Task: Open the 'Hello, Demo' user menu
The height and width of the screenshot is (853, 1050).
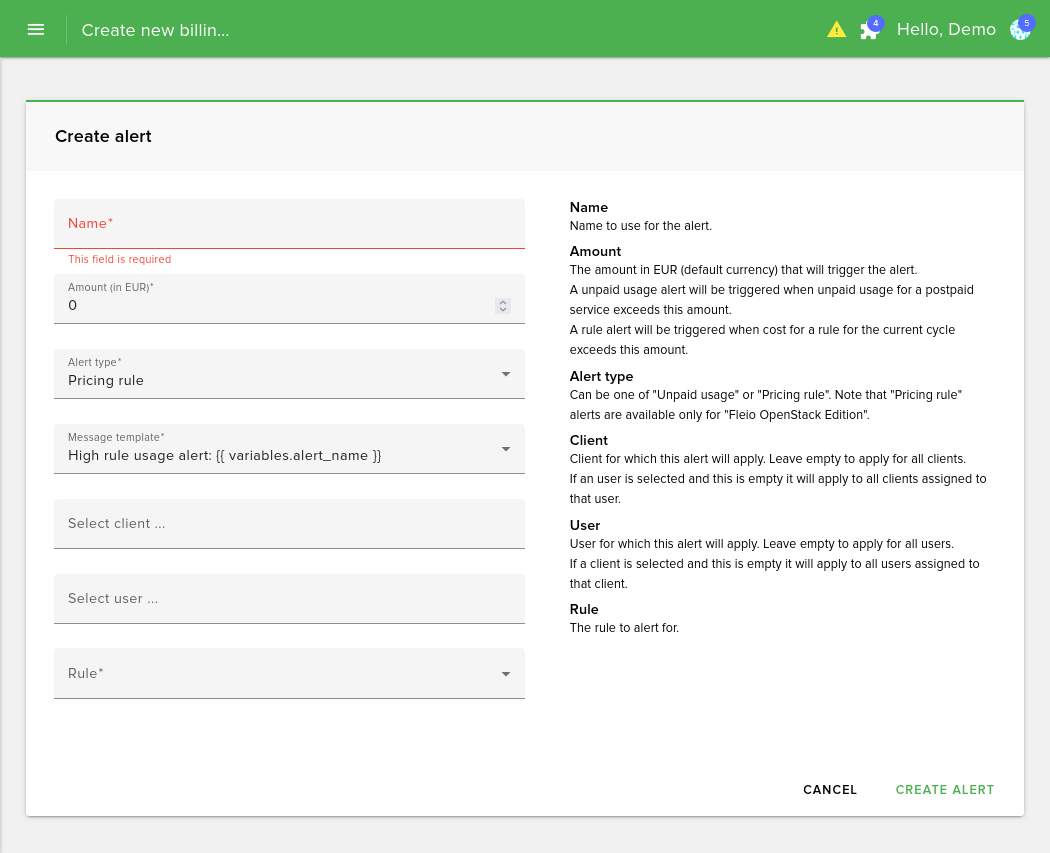Action: tap(946, 30)
